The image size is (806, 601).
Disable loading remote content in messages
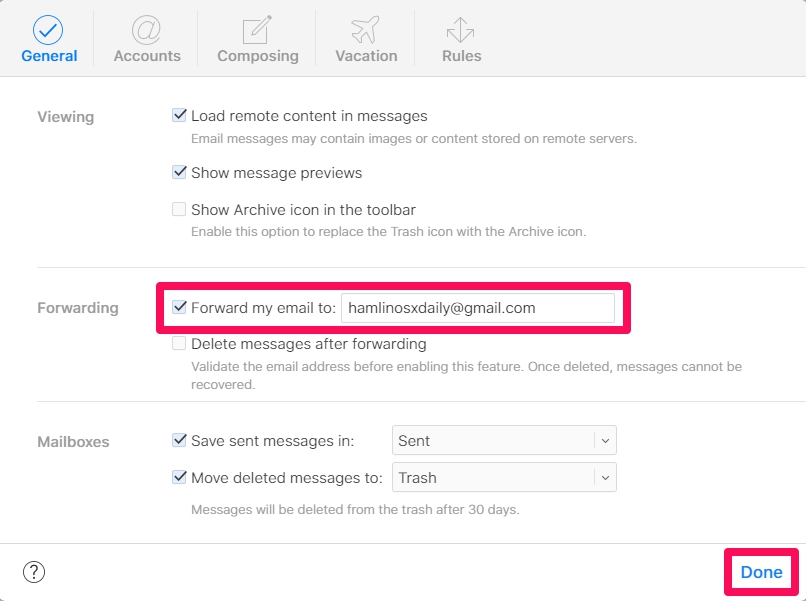pos(179,115)
